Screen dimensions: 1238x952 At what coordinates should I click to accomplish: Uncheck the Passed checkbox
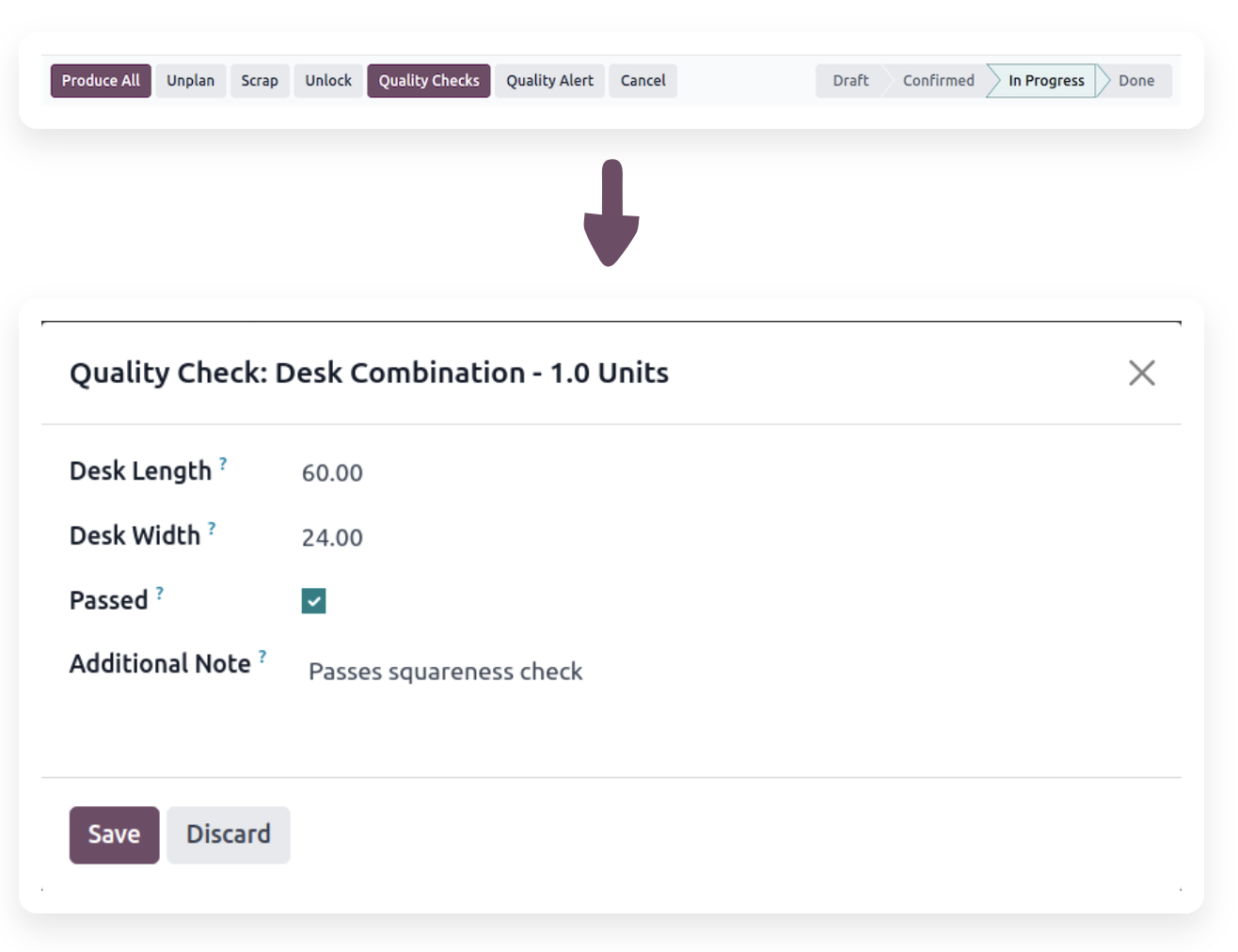point(313,601)
